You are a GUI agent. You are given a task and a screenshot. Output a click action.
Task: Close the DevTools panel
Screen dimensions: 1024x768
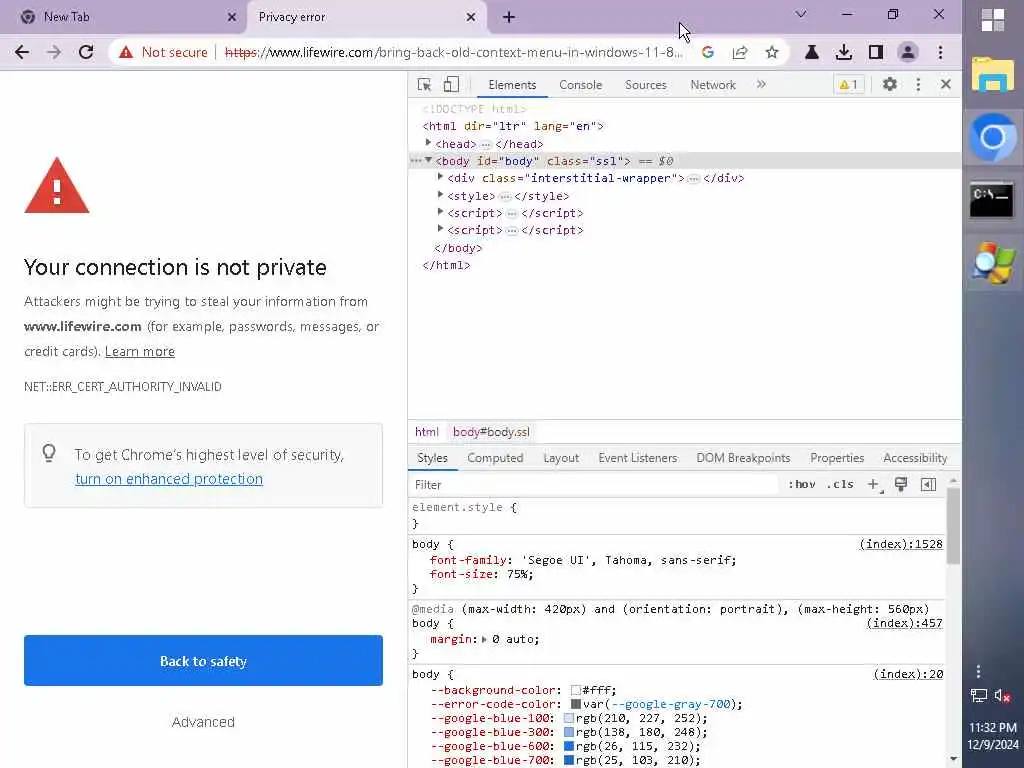coord(946,84)
